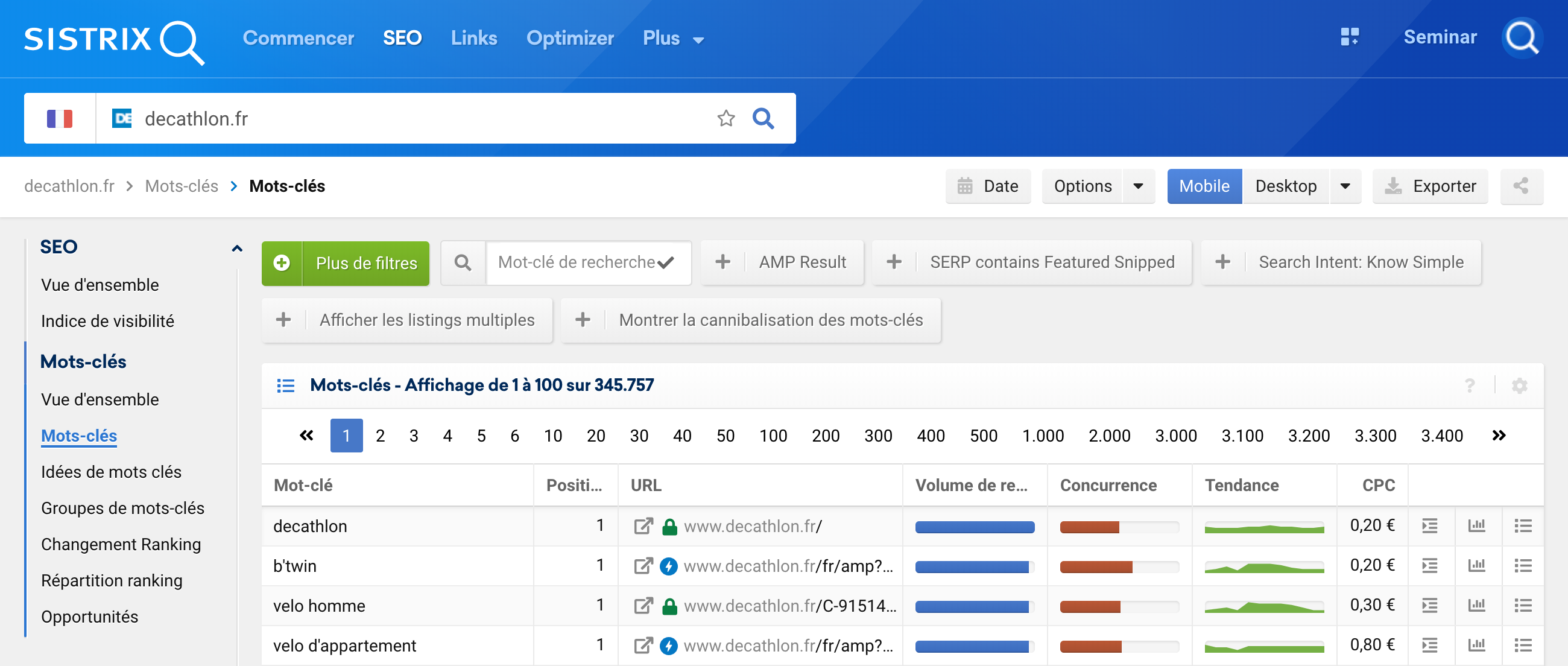This screenshot has width=1568, height=666.
Task: Show SERP icon for velo homme row
Action: pyautogui.click(x=1429, y=606)
